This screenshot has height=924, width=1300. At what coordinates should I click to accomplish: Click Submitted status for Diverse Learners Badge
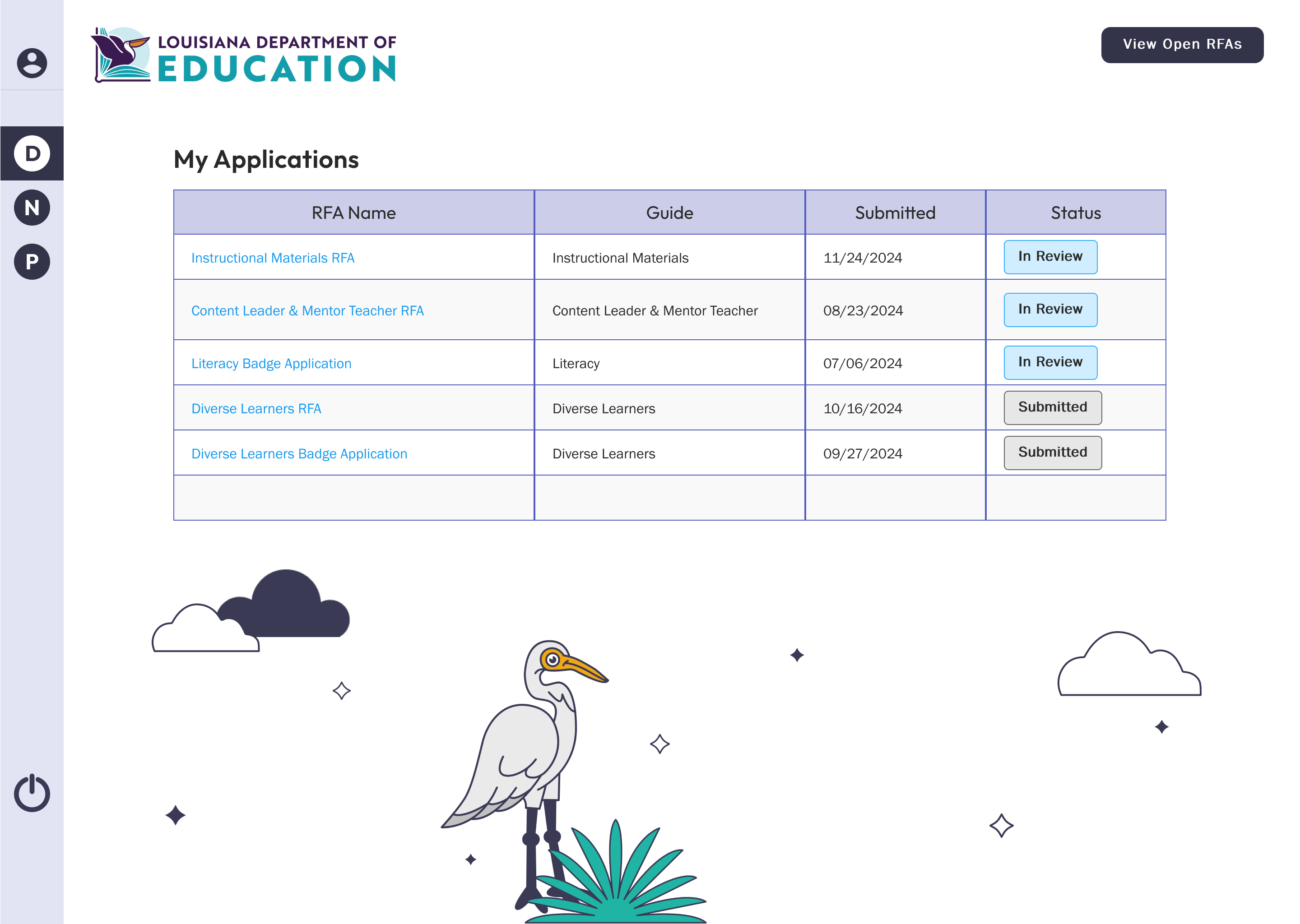click(x=1052, y=453)
